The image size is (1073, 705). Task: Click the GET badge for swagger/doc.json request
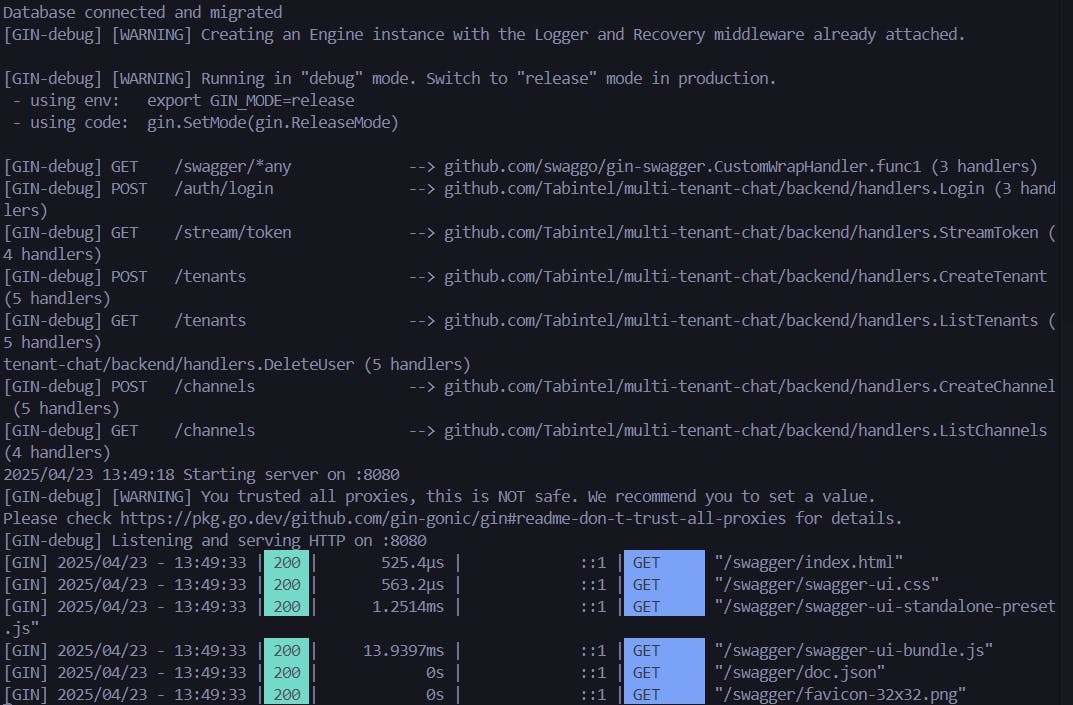pyautogui.click(x=664, y=672)
